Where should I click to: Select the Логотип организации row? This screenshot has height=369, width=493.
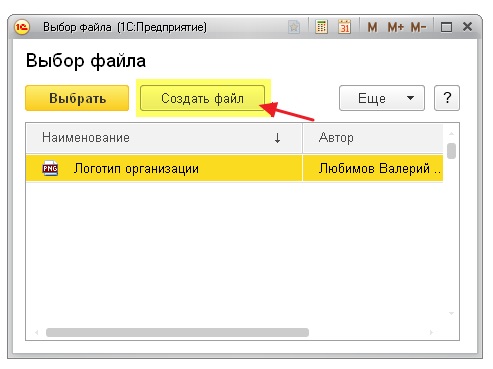[234, 168]
